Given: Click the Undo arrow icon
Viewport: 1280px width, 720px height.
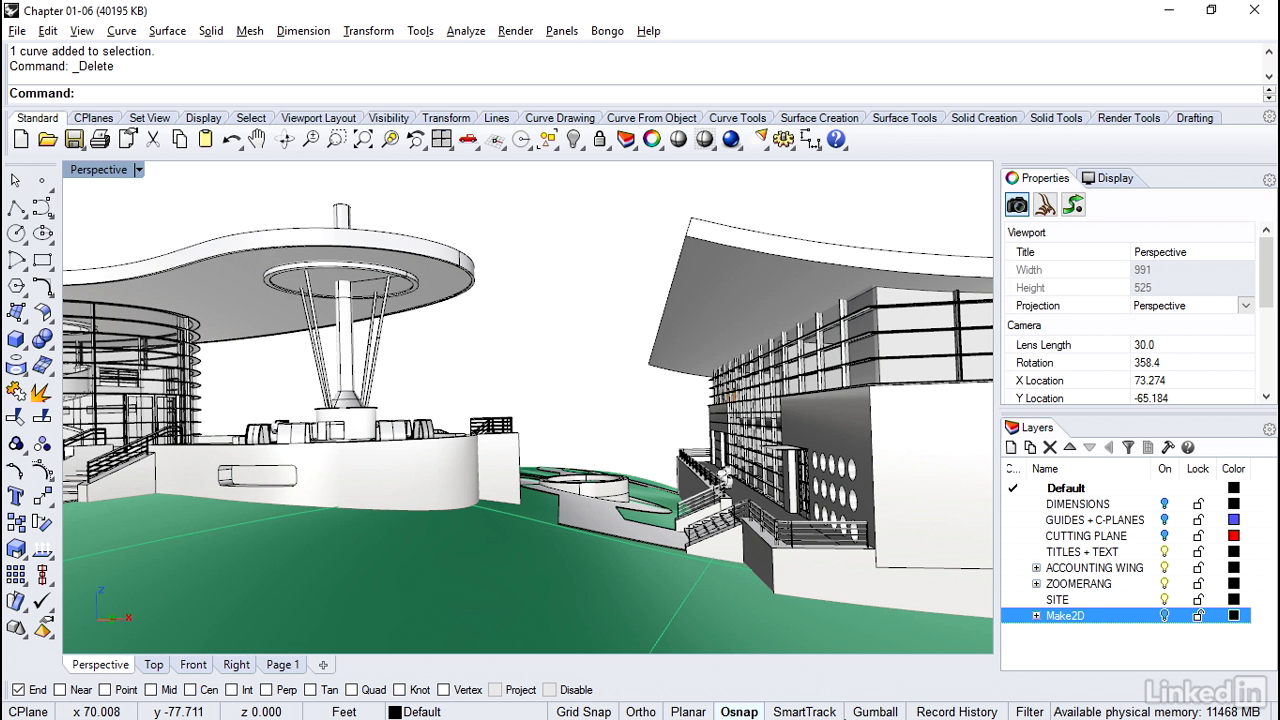Looking at the screenshot, I should [231, 140].
